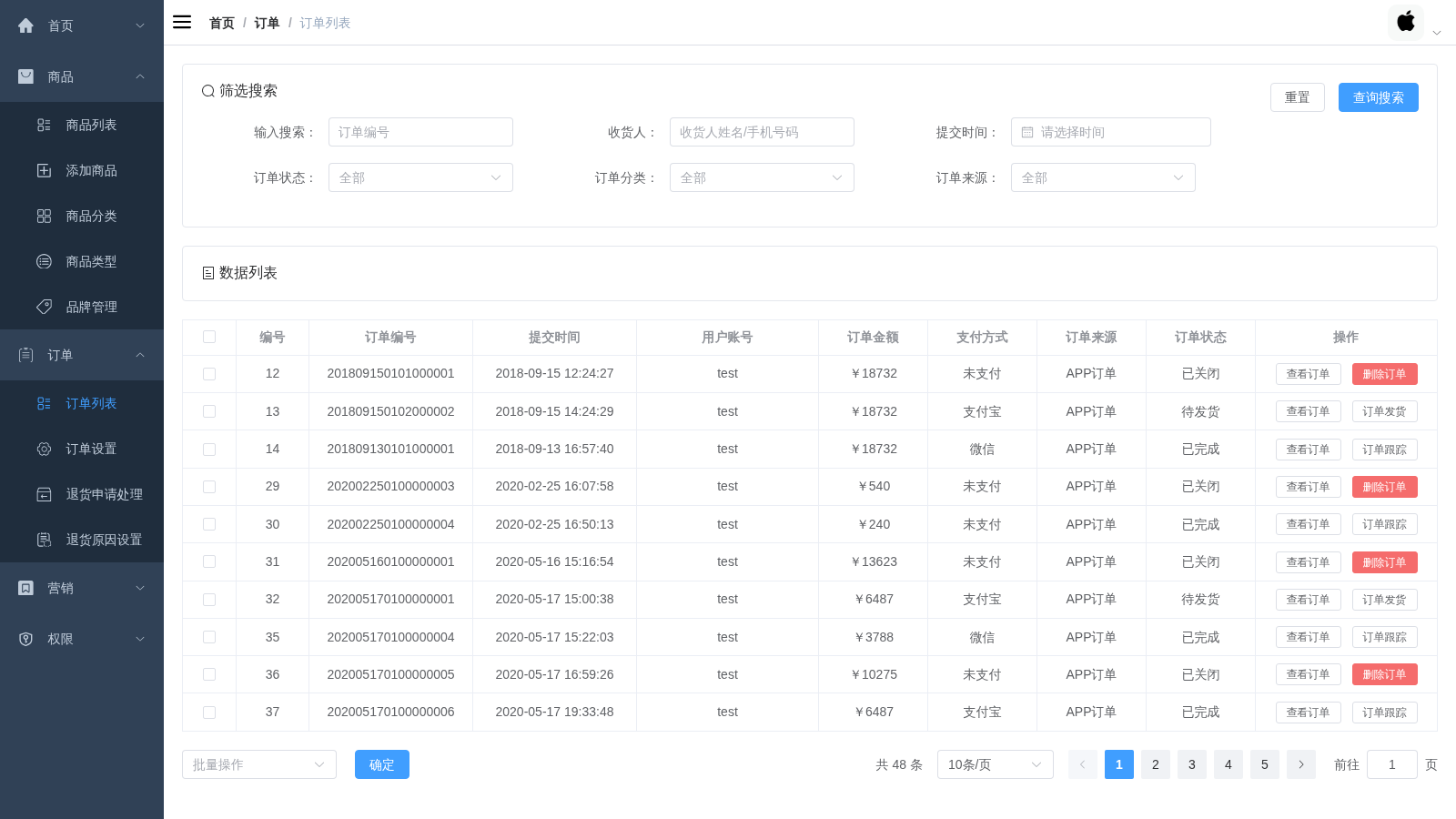The width and height of the screenshot is (1456, 819).
Task: Click the 商品 shopping bag icon
Action: tap(25, 76)
